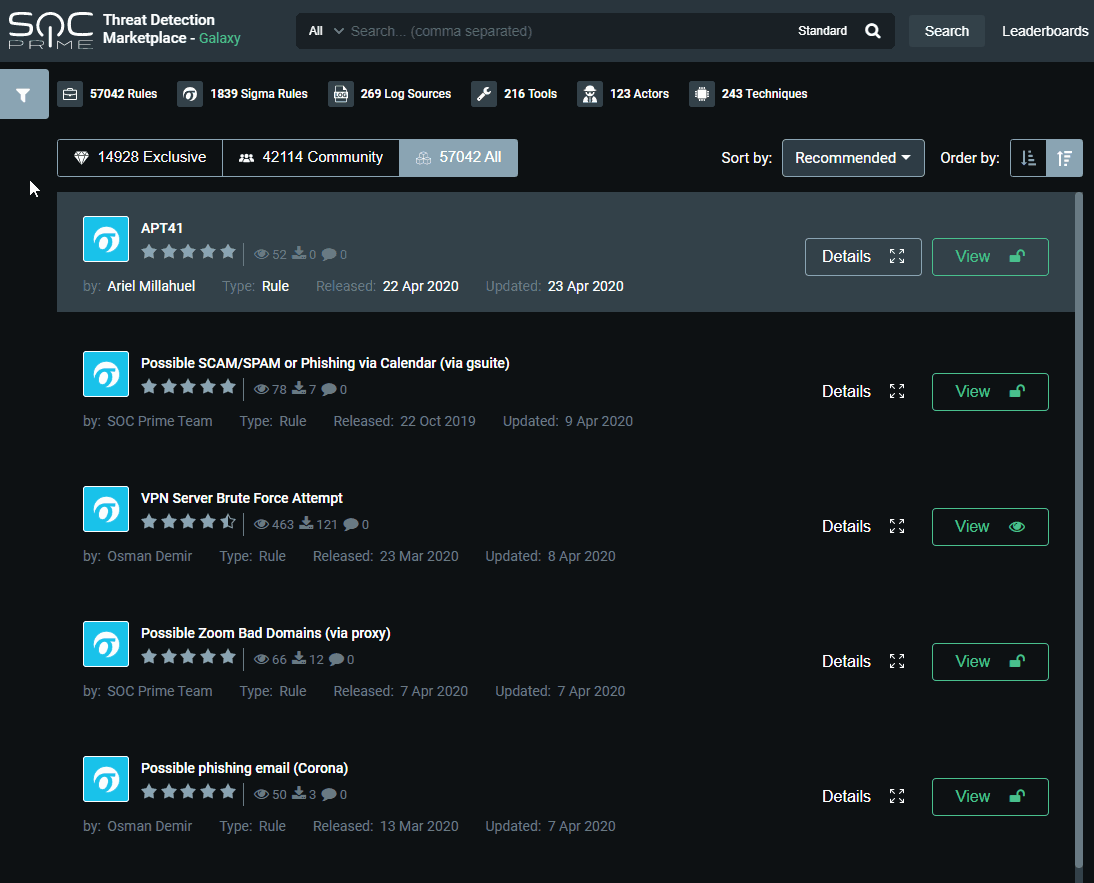
Task: Open Possible SCAM/SPAM or Phishing title
Action: (x=325, y=363)
